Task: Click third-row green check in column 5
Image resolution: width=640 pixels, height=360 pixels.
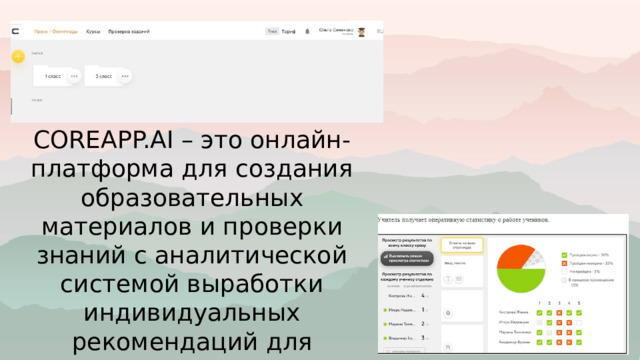Action: click(579, 332)
